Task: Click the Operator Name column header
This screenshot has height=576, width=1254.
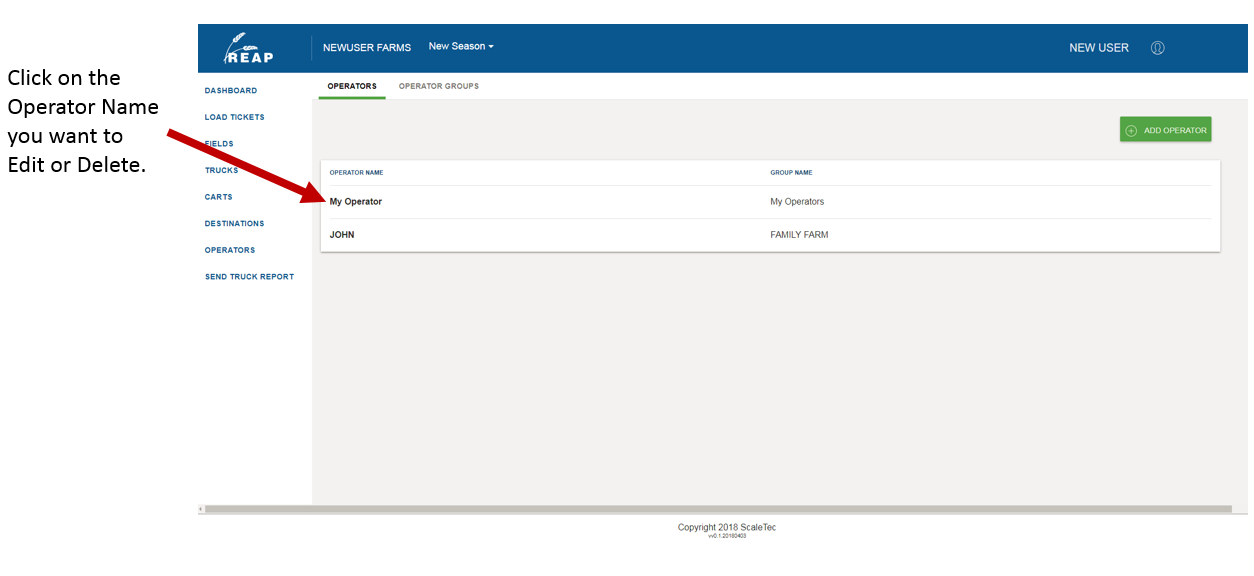Action: [x=357, y=173]
